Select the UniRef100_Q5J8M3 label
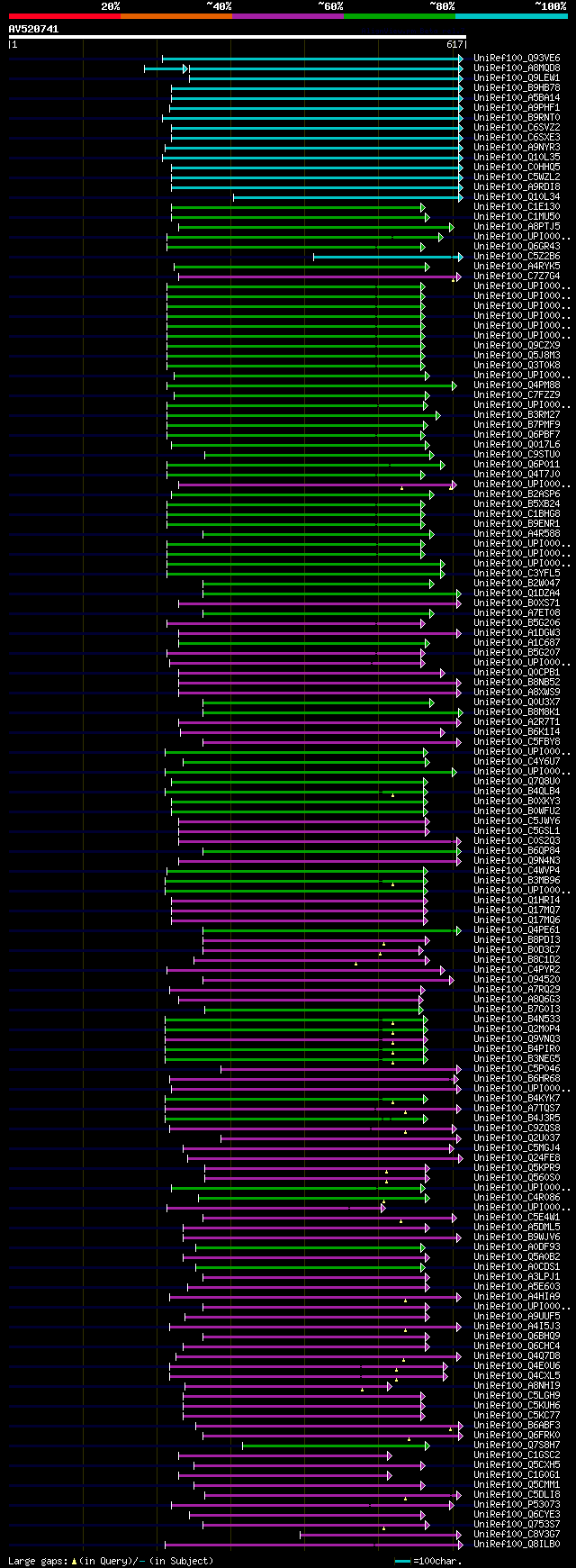The width and height of the screenshot is (576, 1568). (x=517, y=356)
